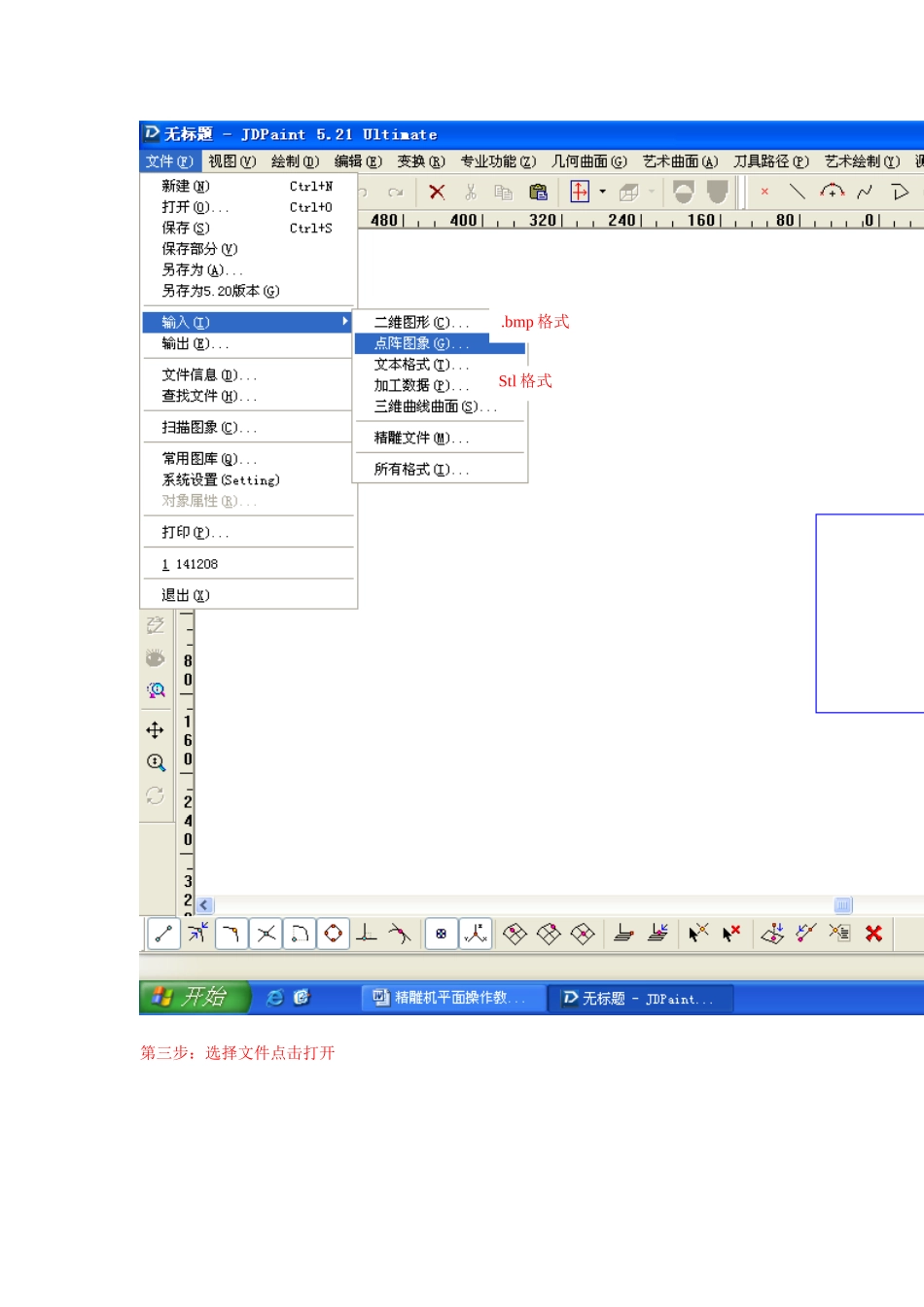Click the scroll-left arrow of horizontal scrollbar

tap(204, 905)
